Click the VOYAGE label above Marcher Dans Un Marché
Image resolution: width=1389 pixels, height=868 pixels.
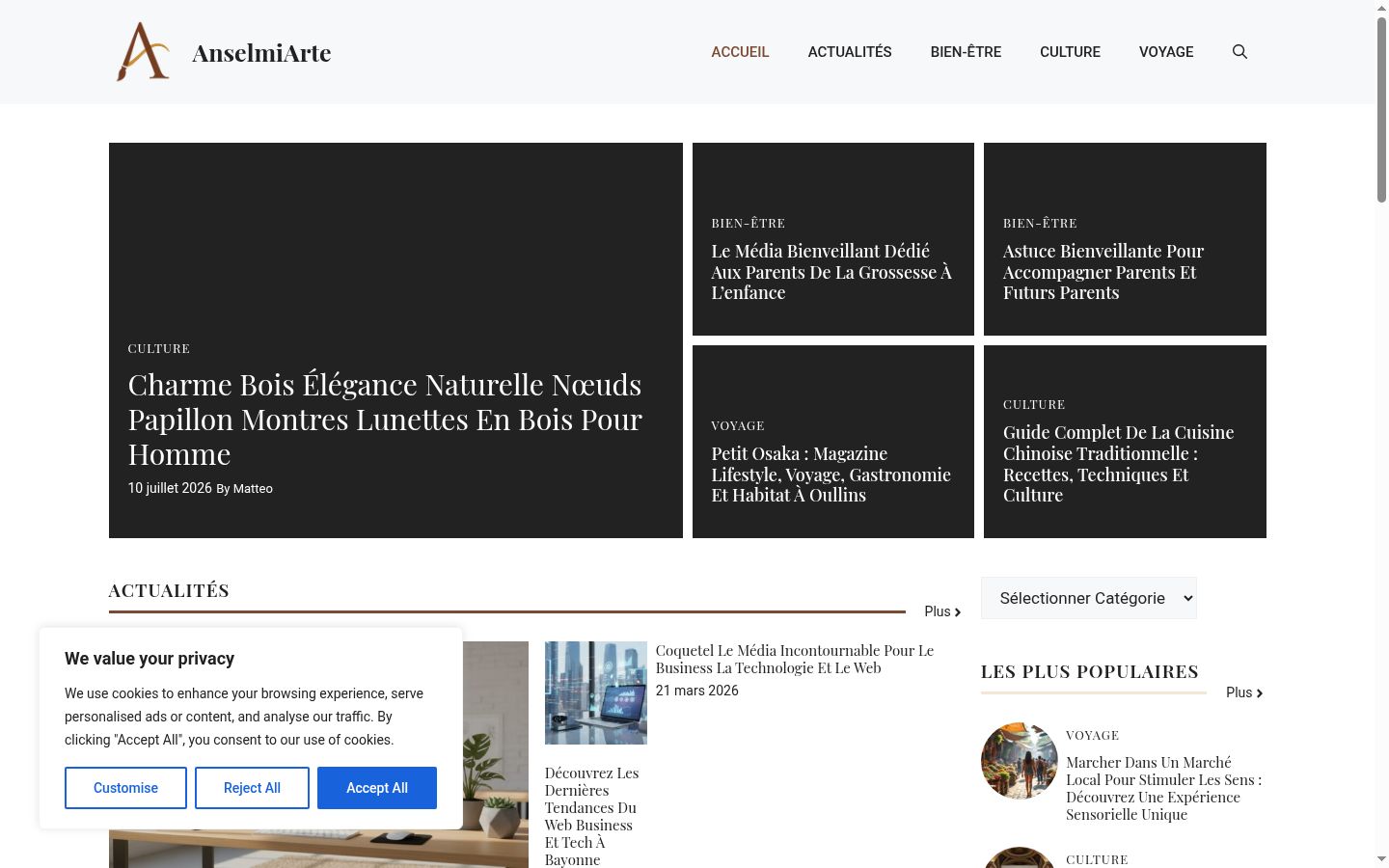point(1093,735)
